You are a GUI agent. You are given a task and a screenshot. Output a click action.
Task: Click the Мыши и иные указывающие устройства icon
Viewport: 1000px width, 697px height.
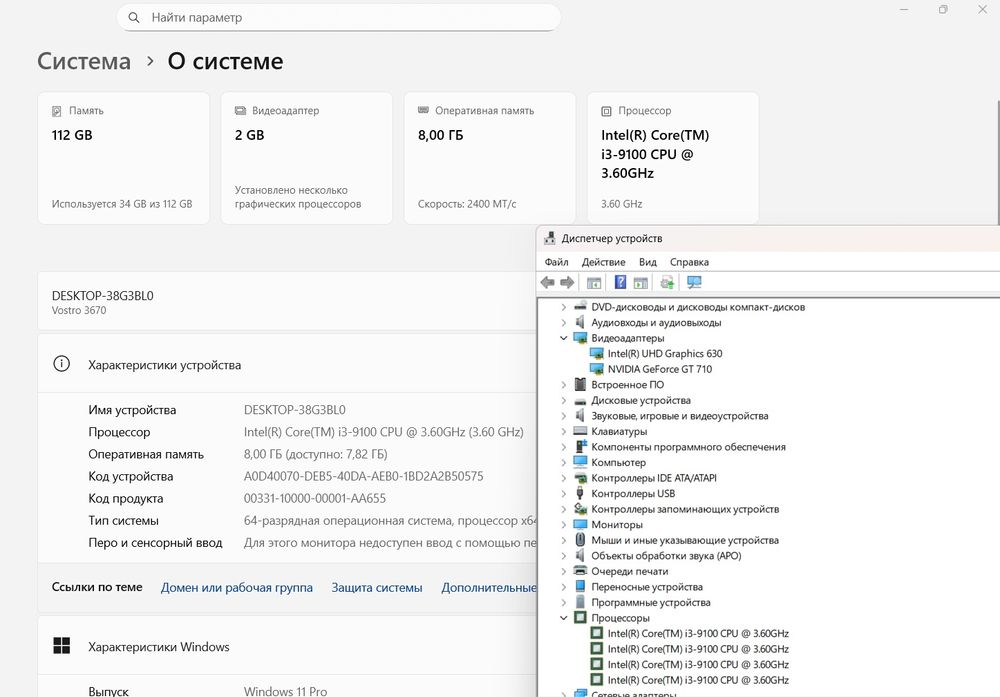pyautogui.click(x=580, y=540)
